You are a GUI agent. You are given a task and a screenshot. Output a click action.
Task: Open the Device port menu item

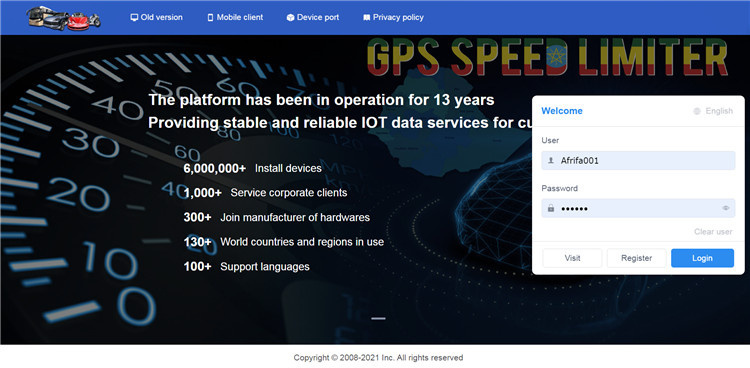tap(313, 17)
